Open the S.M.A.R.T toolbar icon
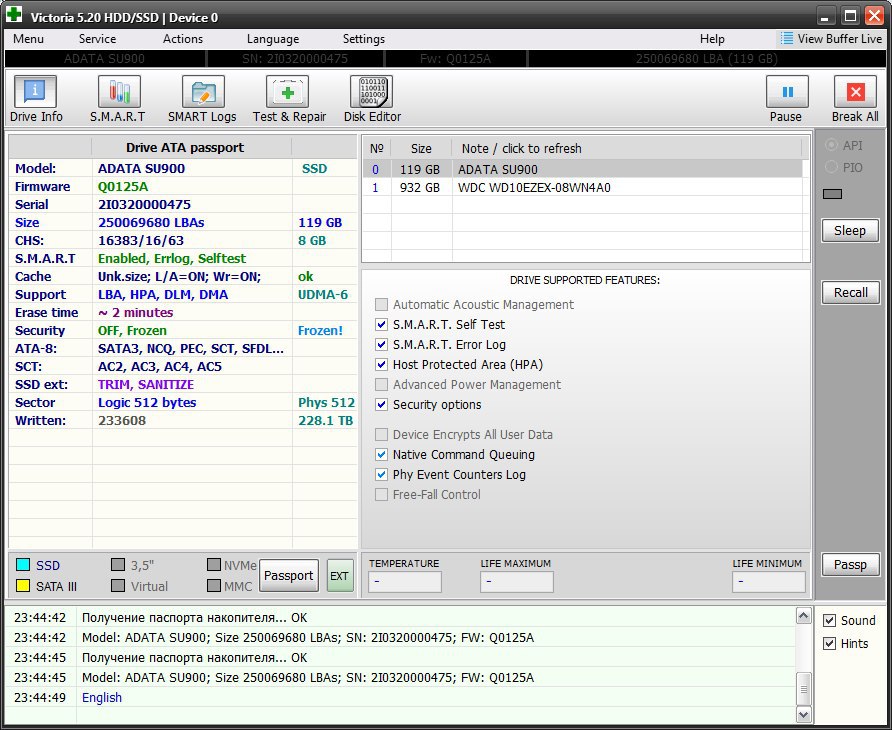 [119, 92]
